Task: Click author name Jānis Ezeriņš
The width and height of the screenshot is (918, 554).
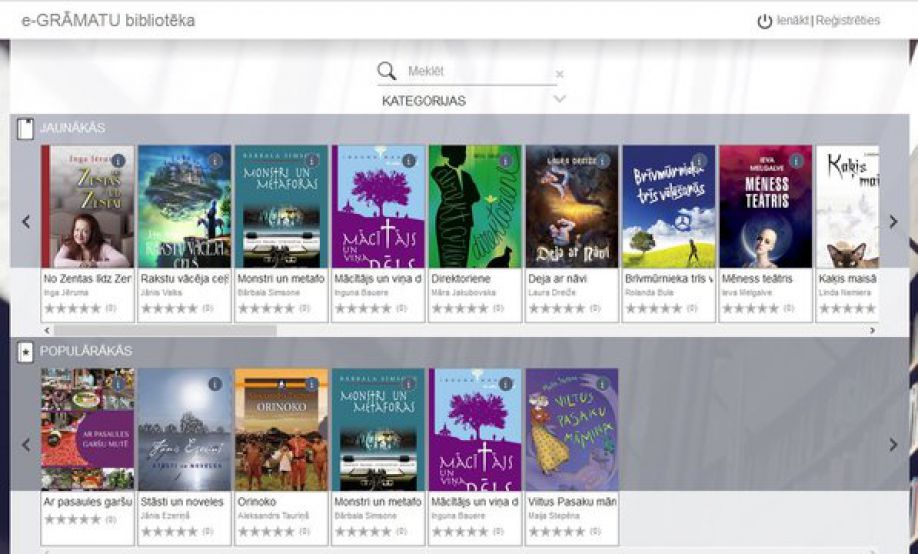Action: 165,516
